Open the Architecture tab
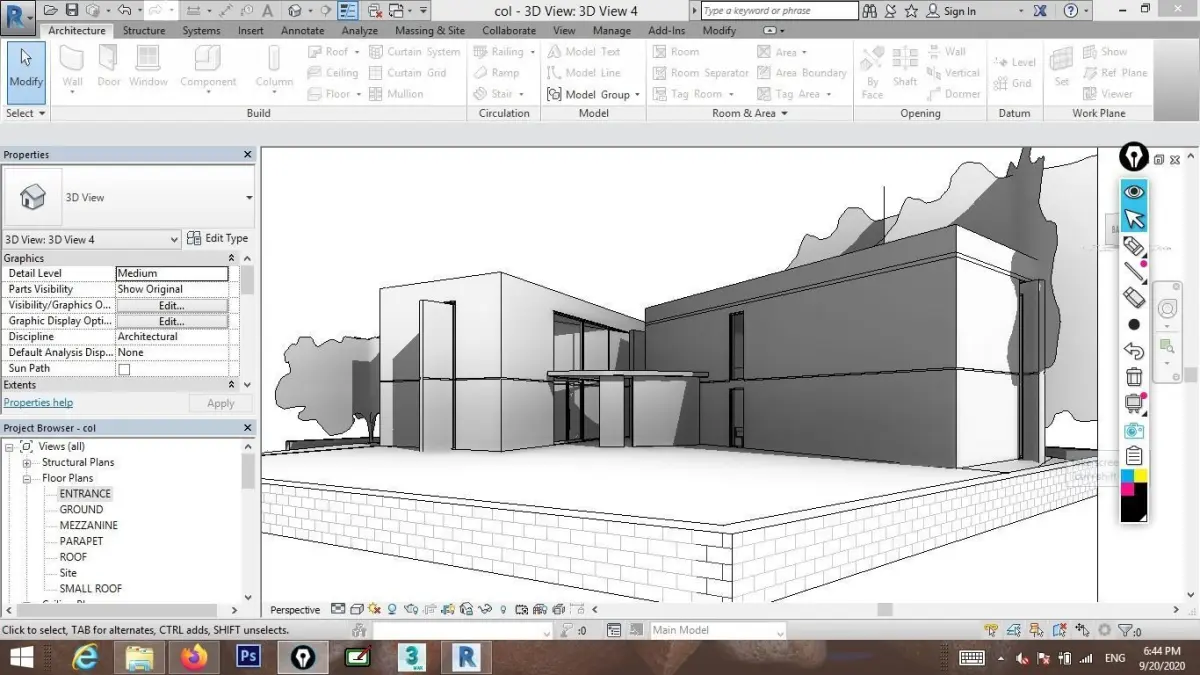This screenshot has width=1200, height=675. [x=77, y=31]
